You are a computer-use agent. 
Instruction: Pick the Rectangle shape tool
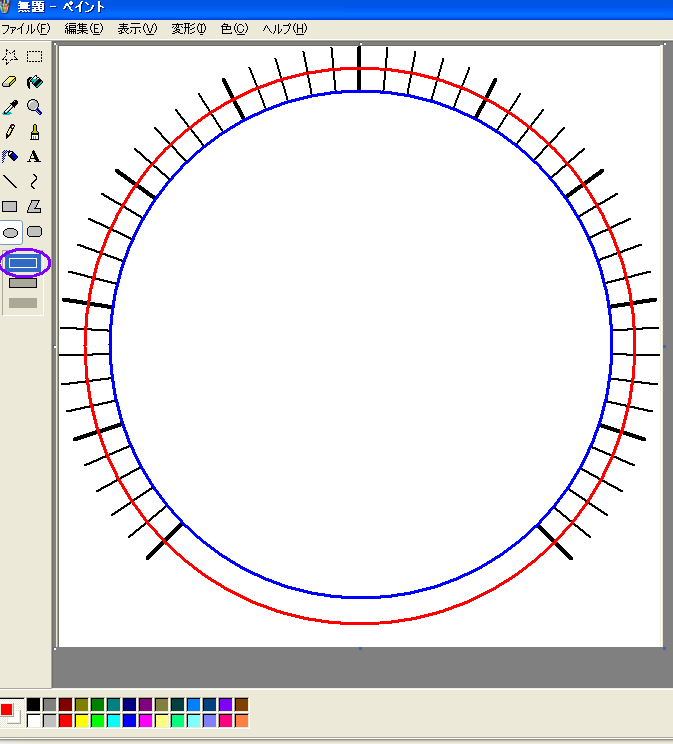[10, 206]
